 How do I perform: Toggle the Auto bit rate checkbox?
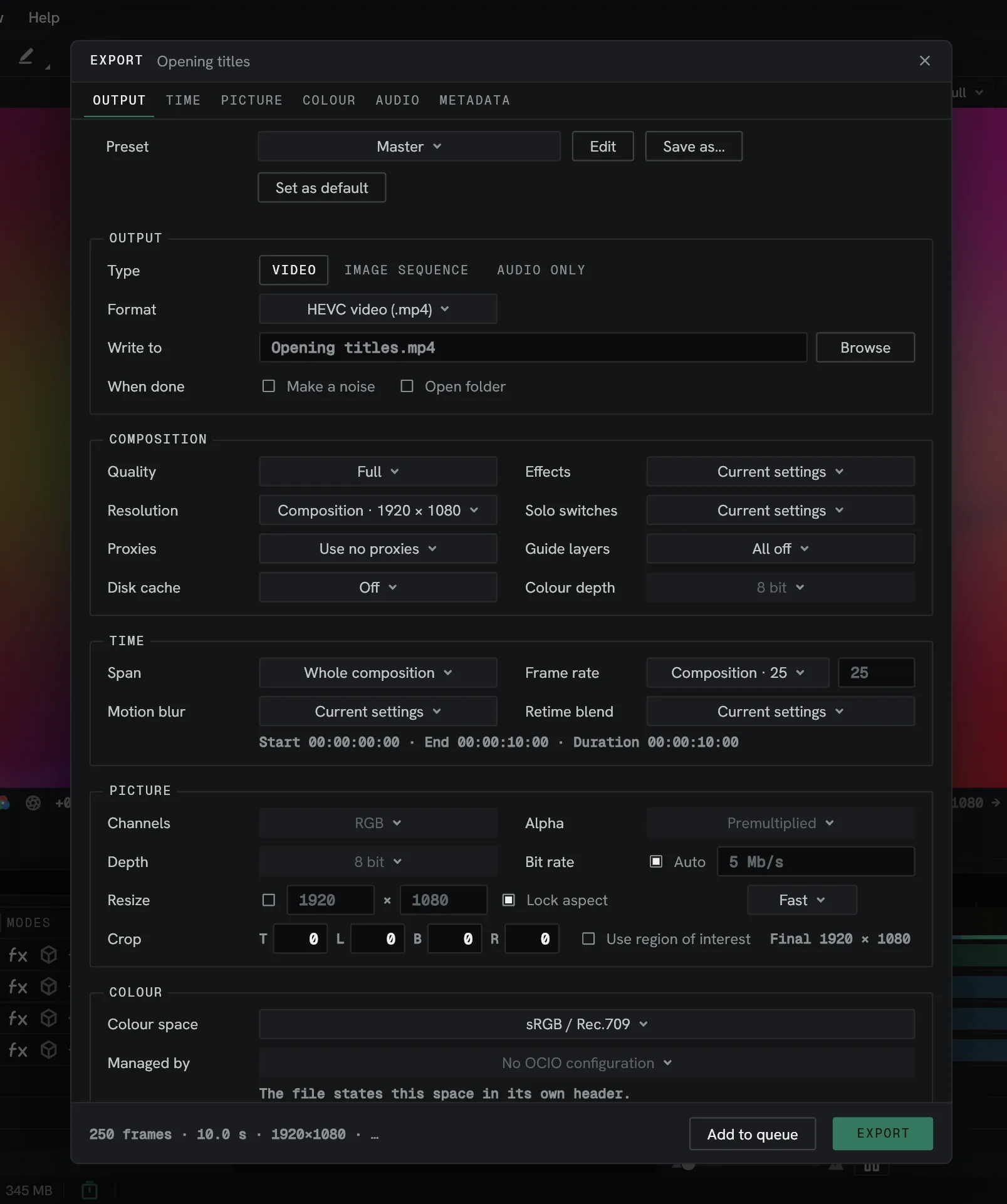tap(656, 861)
